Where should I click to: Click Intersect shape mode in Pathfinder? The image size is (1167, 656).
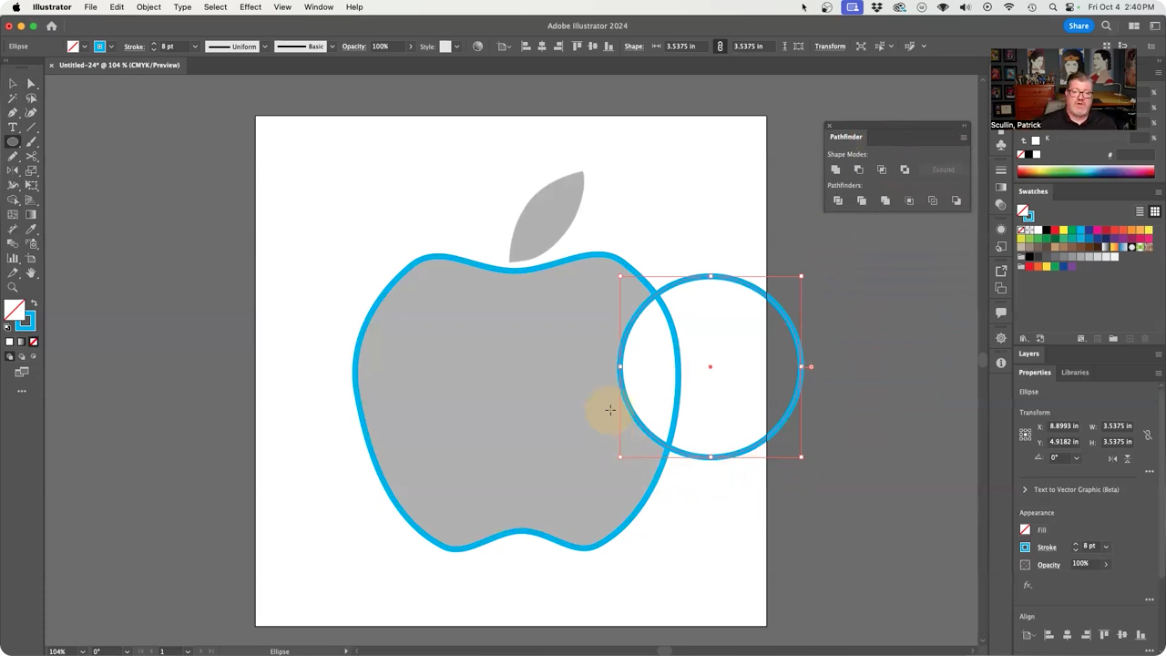coord(881,170)
